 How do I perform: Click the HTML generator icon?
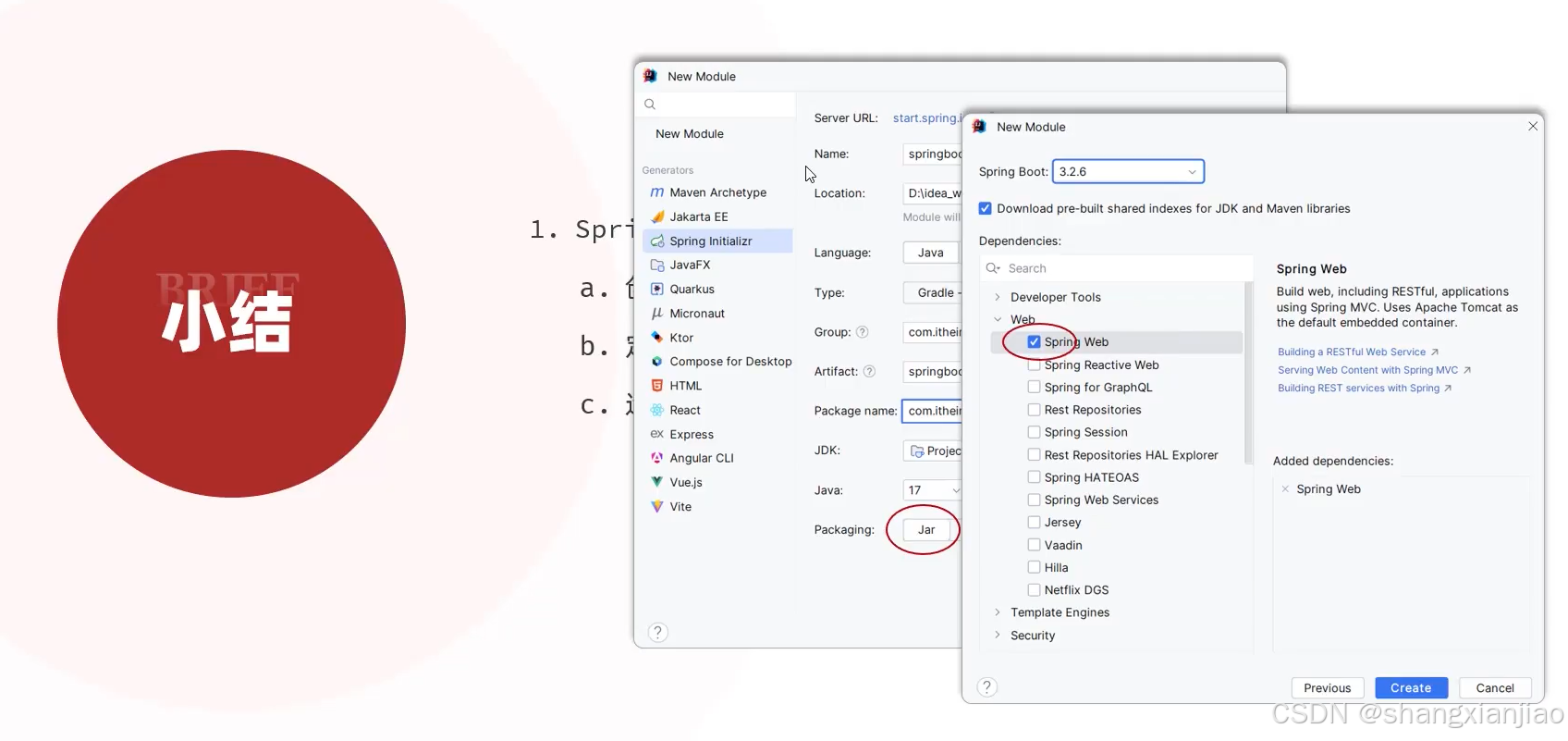[657, 386]
